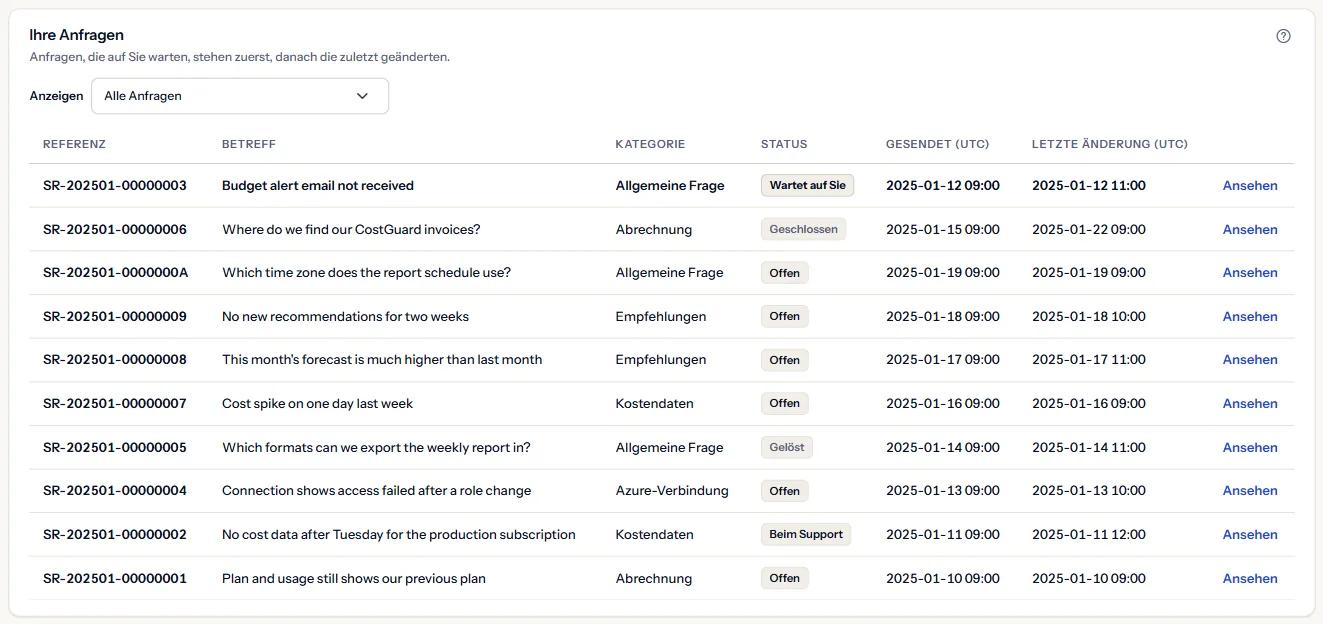Click subject No new recommendations for two weeks
The height and width of the screenshot is (624, 1323).
pyautogui.click(x=345, y=316)
